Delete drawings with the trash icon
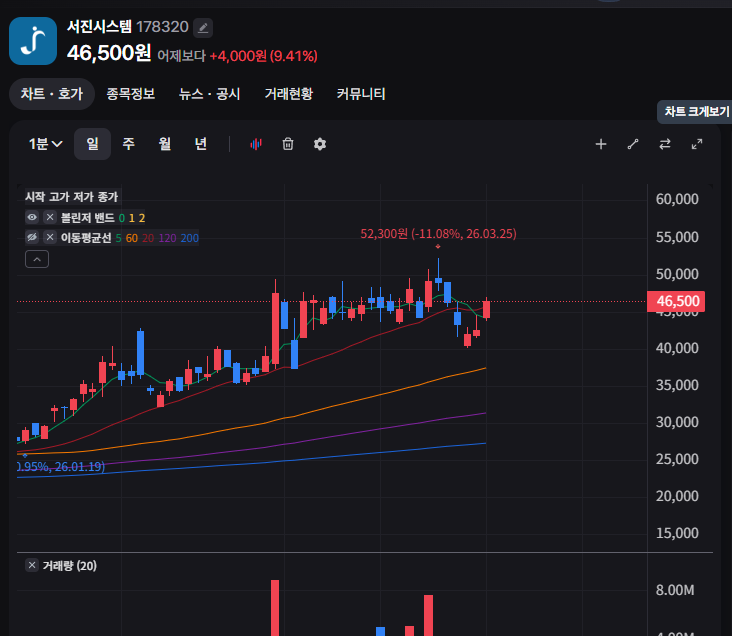Screen dimensions: 732x636 coord(288,144)
